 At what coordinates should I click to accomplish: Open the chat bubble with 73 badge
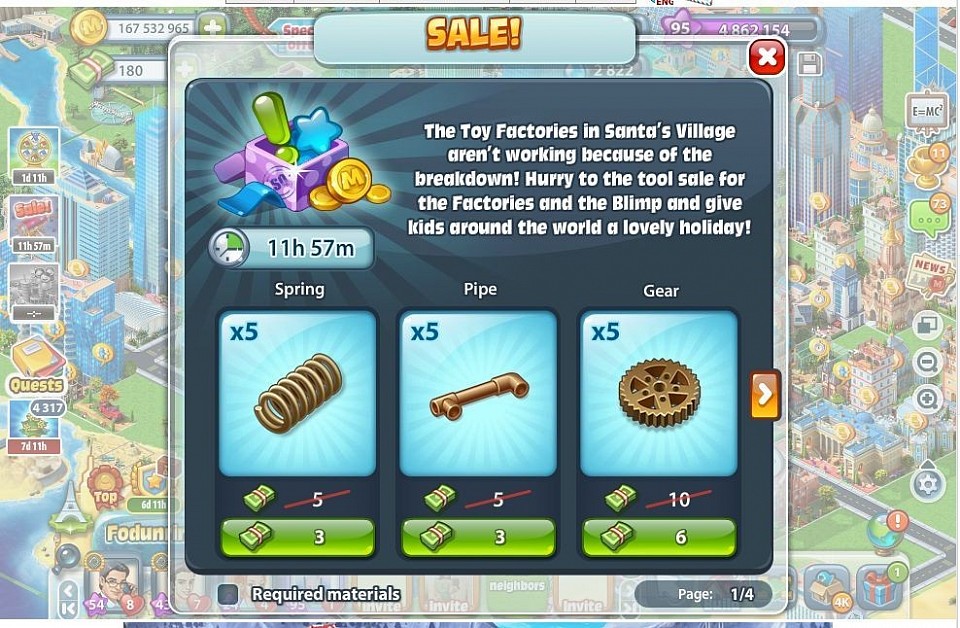[x=929, y=216]
